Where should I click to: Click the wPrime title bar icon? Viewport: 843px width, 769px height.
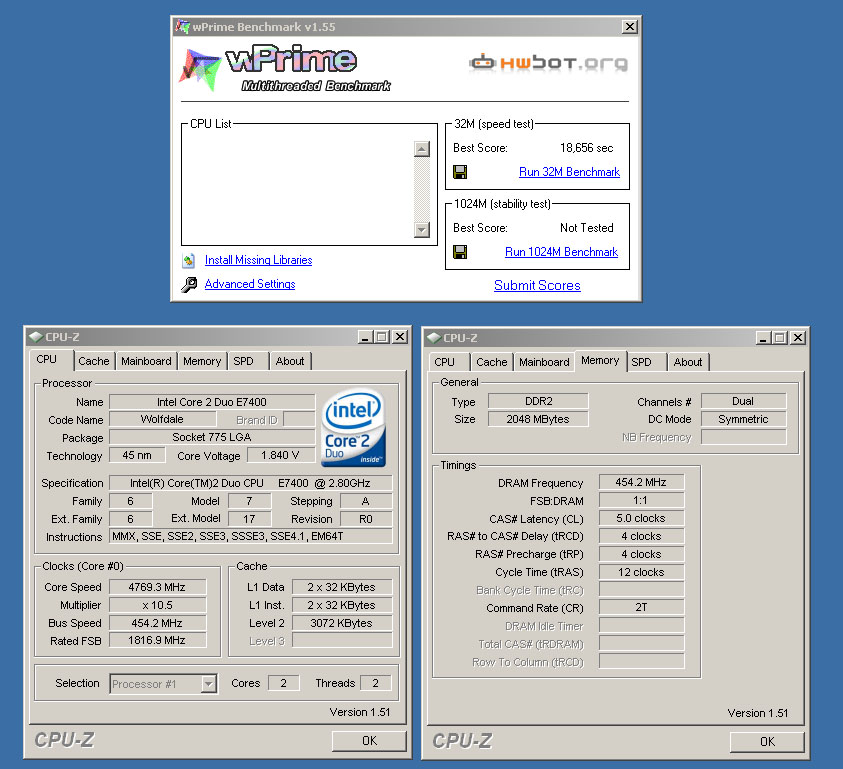(x=182, y=26)
